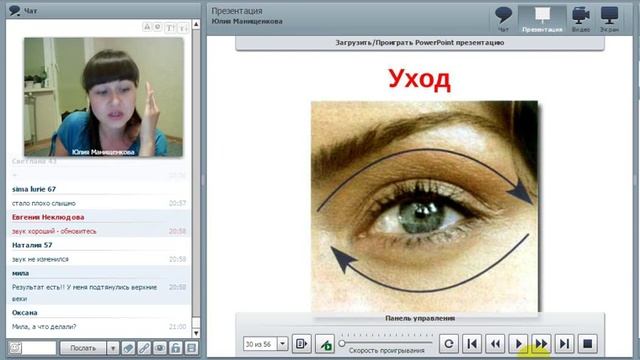This screenshot has width=640, height=360.
Task: Click the repeat/reload playback button
Action: pyautogui.click(x=449, y=344)
